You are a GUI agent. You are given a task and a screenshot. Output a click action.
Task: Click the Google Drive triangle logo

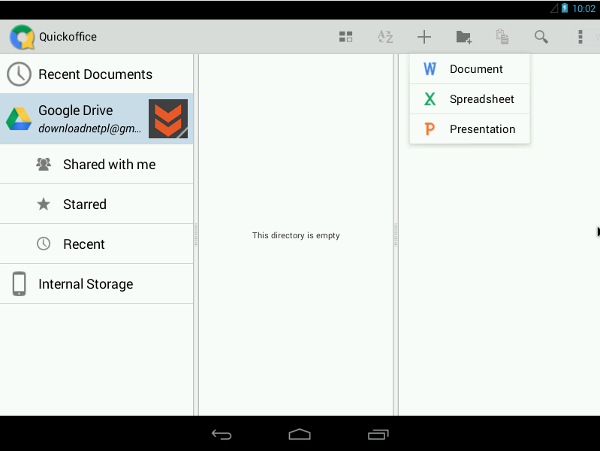click(19, 119)
